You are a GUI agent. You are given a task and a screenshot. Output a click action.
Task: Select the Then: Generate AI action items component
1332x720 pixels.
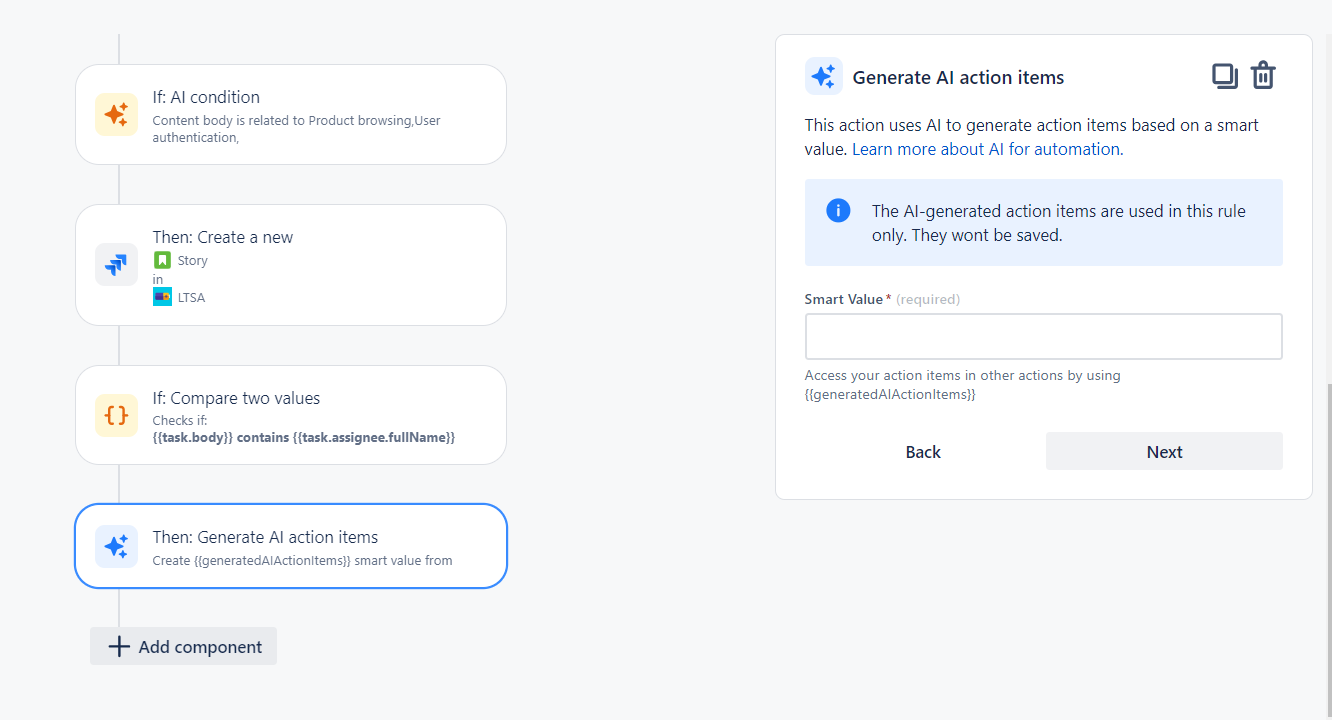pyautogui.click(x=290, y=546)
